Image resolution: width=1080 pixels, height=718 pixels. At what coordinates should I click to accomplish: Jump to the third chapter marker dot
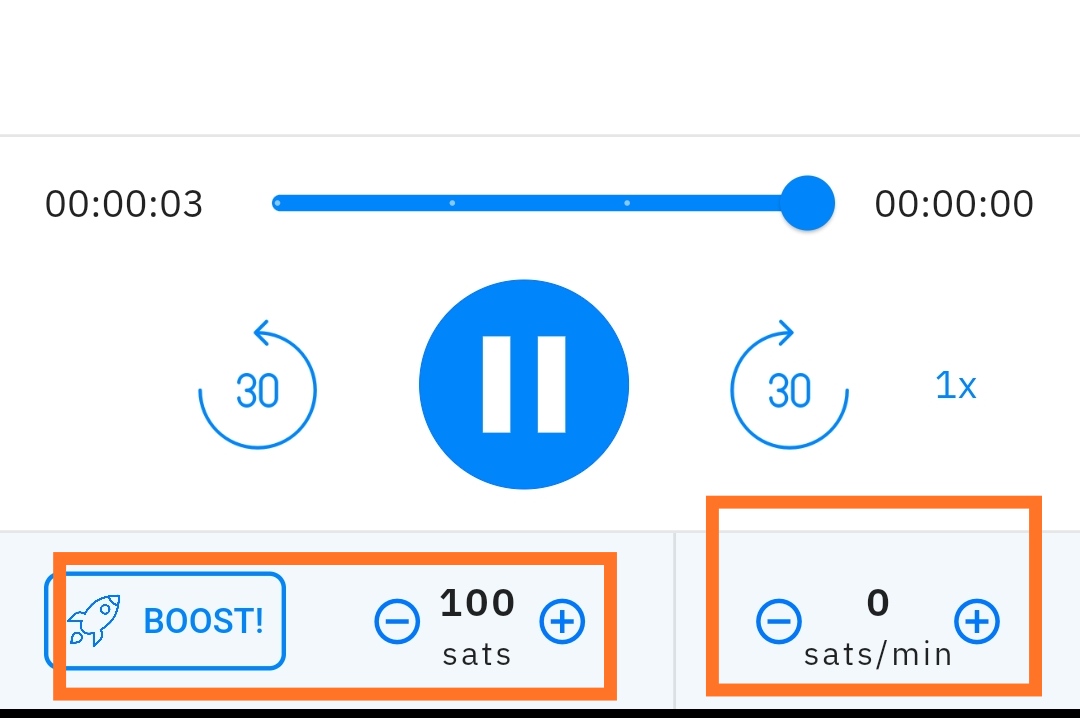pos(627,203)
